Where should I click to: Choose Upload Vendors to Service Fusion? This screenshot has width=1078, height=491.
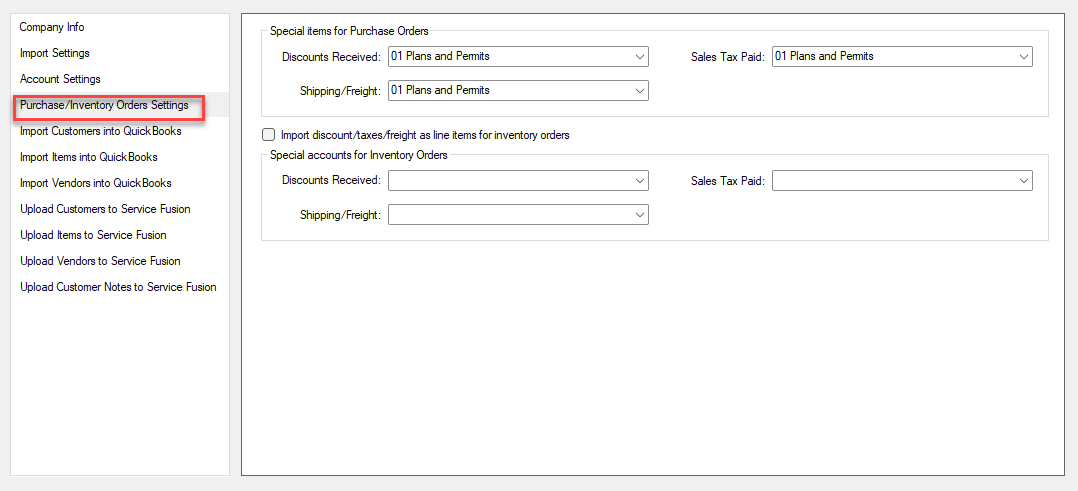100,261
